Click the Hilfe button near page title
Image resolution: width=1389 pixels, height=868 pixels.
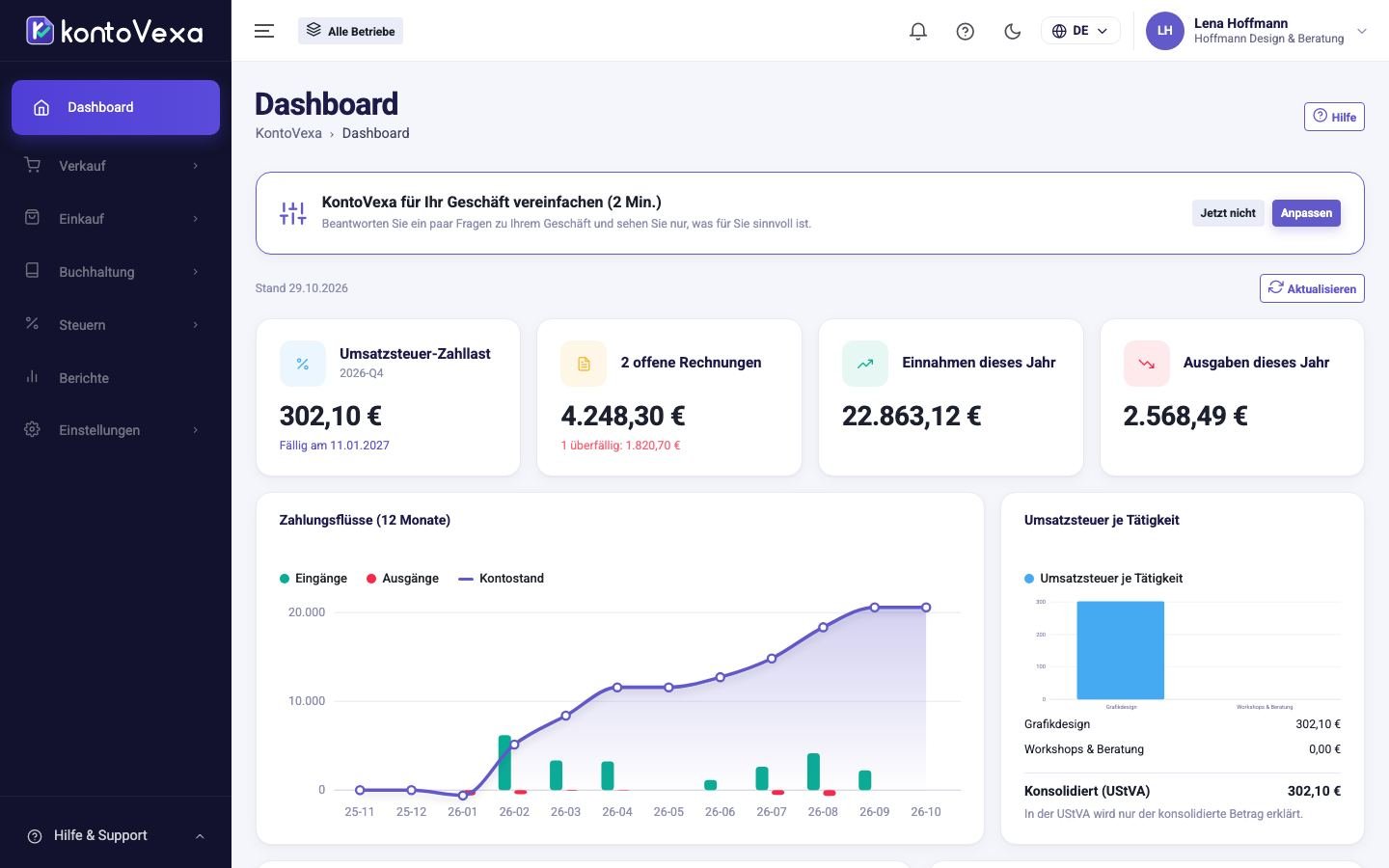[x=1334, y=117]
